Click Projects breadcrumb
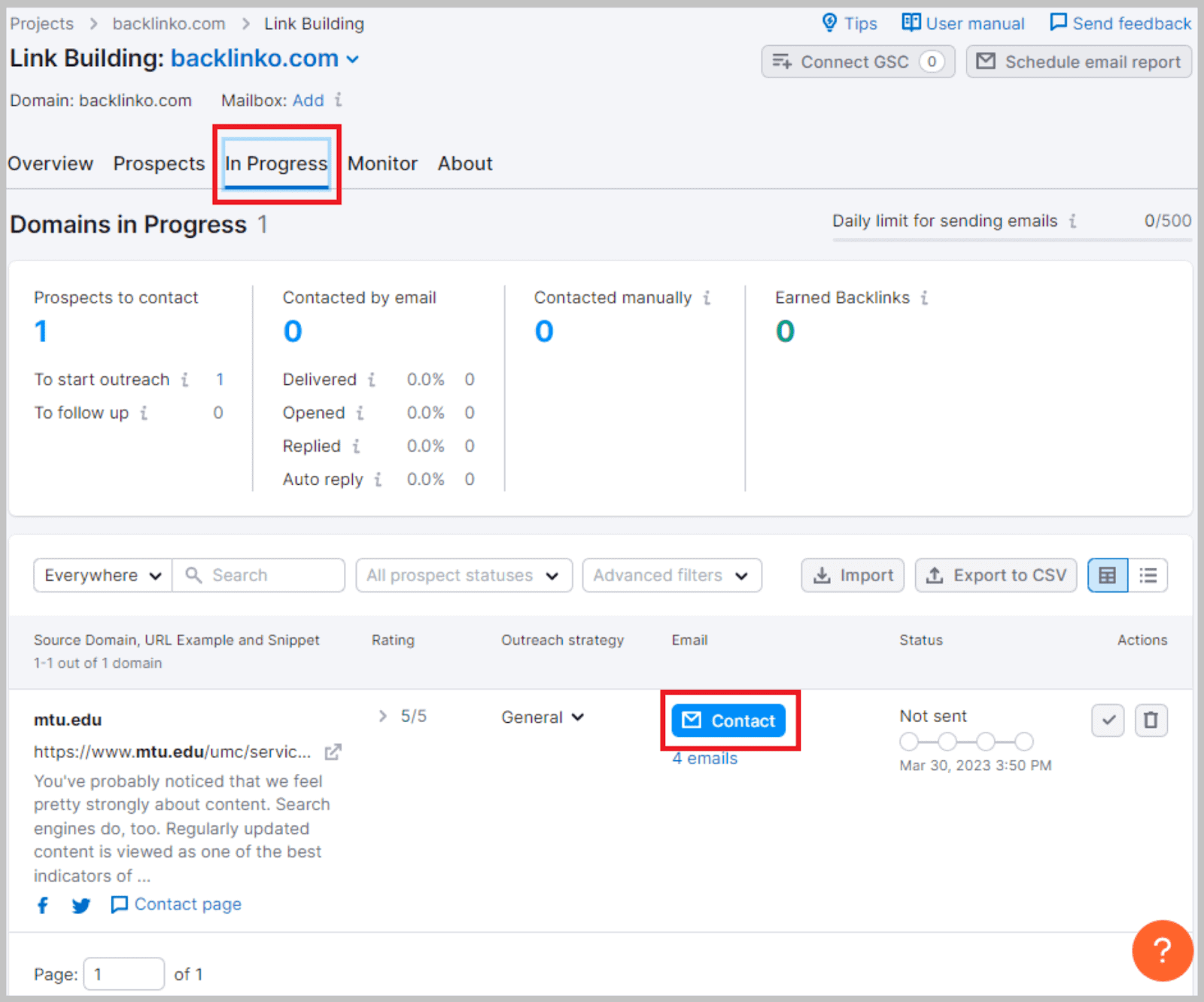The image size is (1204, 1002). click(x=42, y=23)
